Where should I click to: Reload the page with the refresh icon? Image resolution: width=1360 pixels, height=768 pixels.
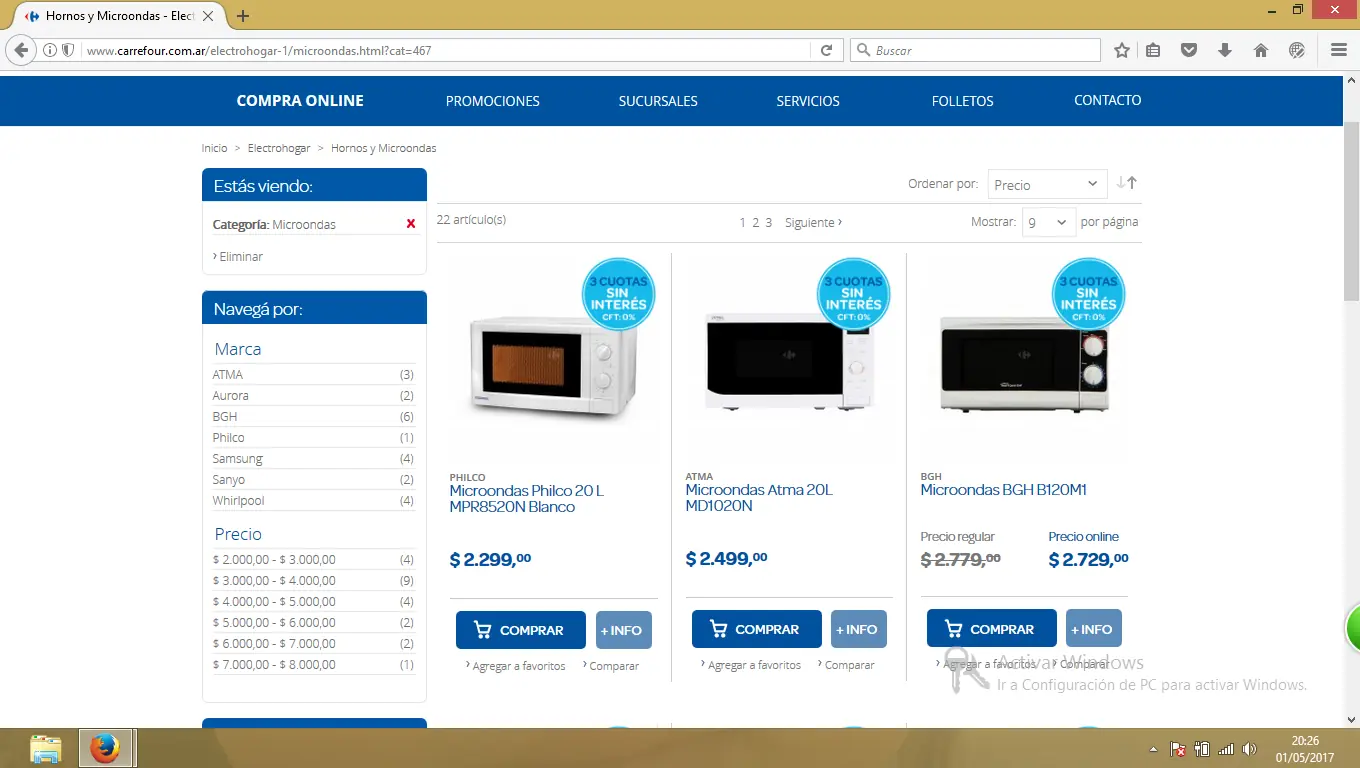click(x=826, y=50)
